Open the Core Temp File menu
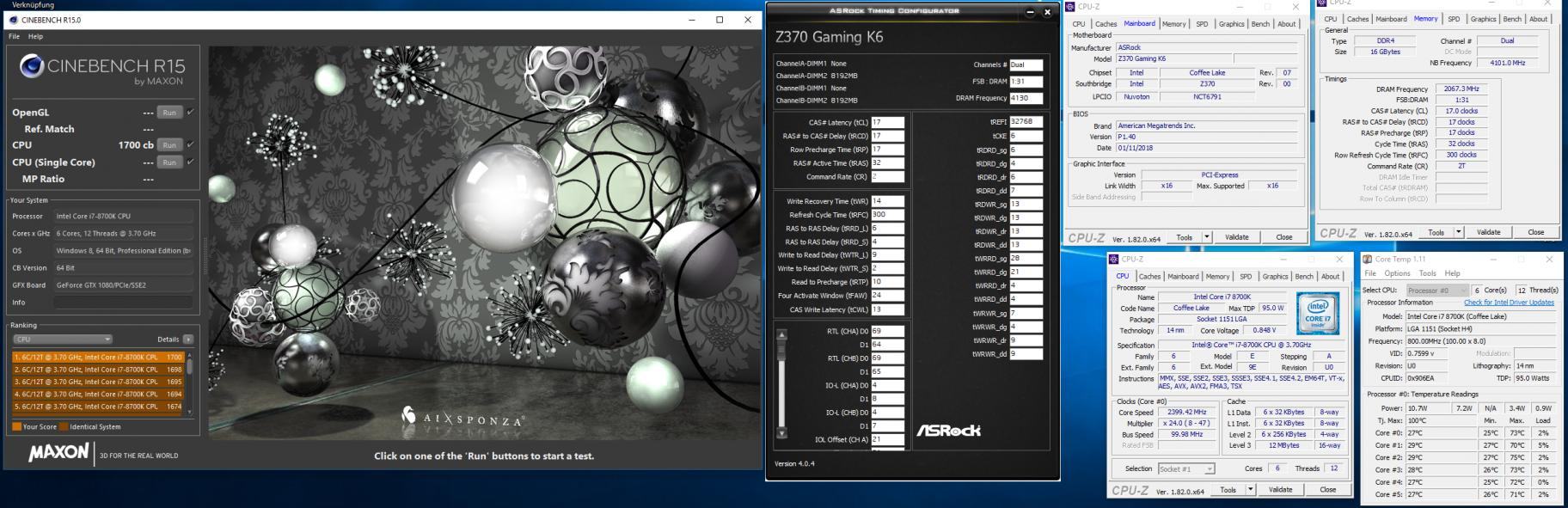The image size is (1568, 508). [x=1370, y=273]
